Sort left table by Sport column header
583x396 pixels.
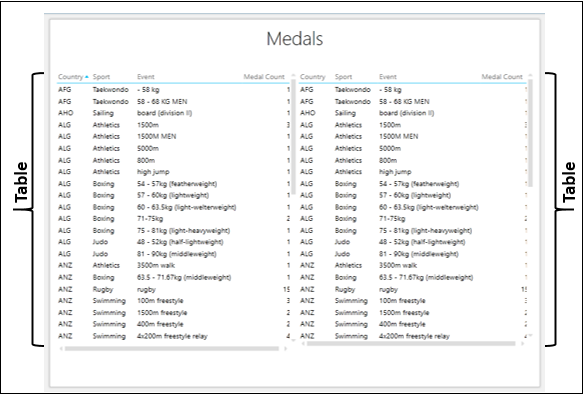(x=101, y=77)
